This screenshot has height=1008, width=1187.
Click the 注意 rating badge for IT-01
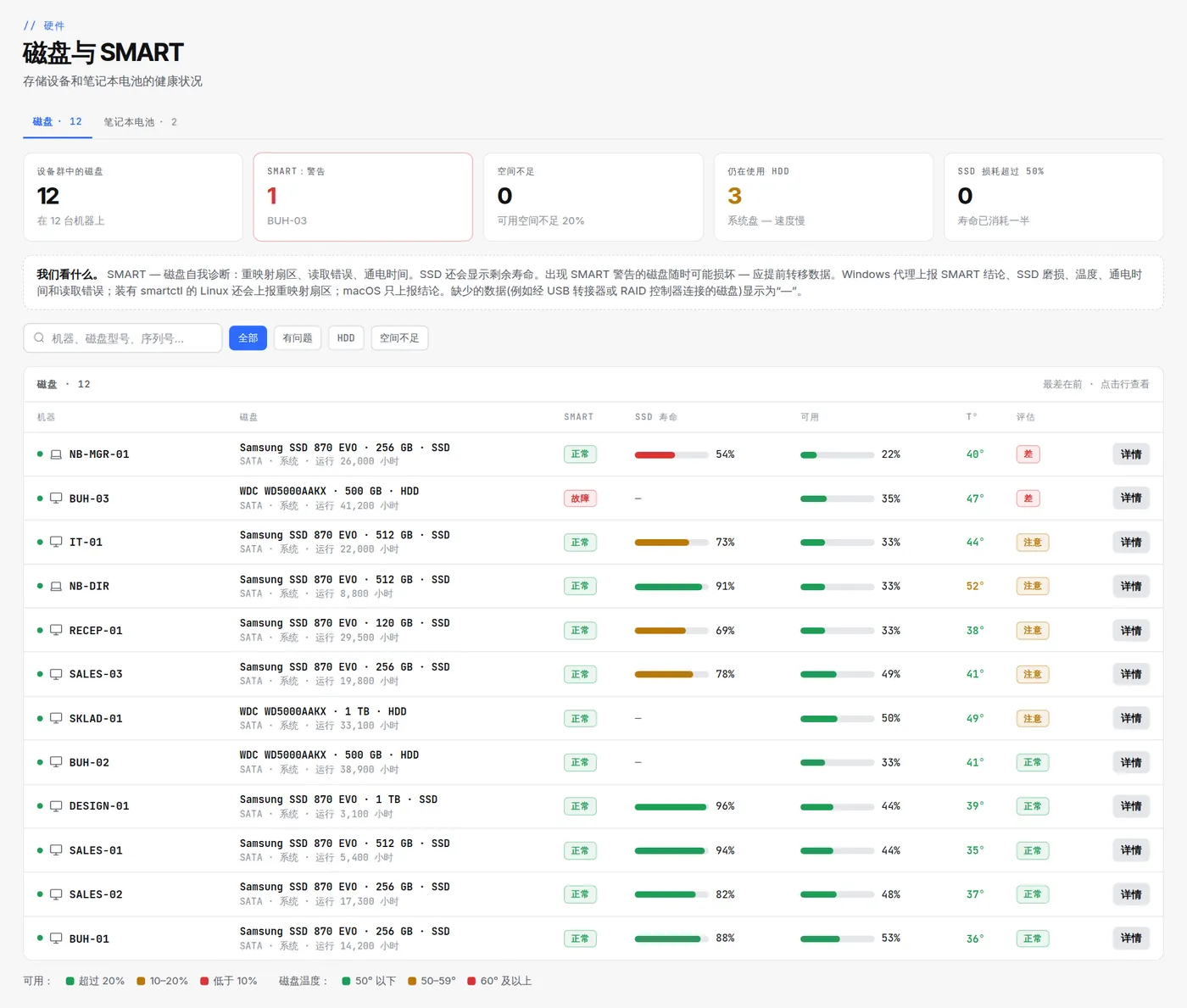pos(1032,543)
